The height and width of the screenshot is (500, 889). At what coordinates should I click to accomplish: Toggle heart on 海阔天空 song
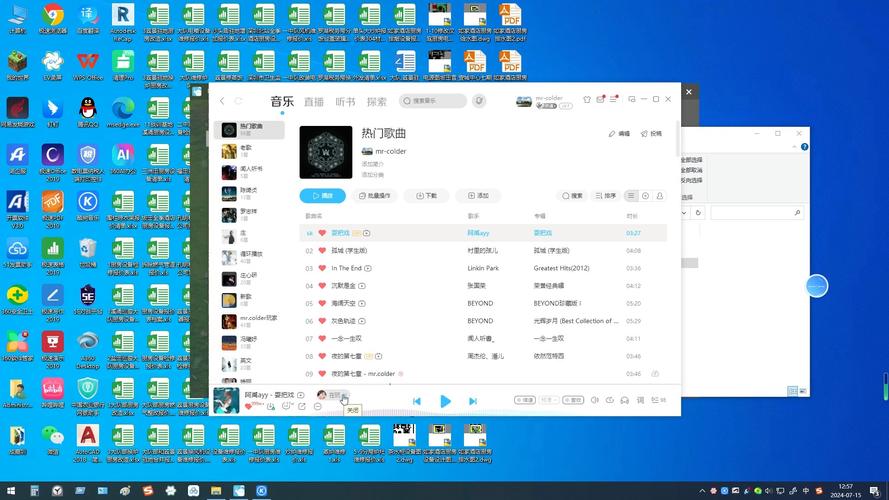(322, 303)
